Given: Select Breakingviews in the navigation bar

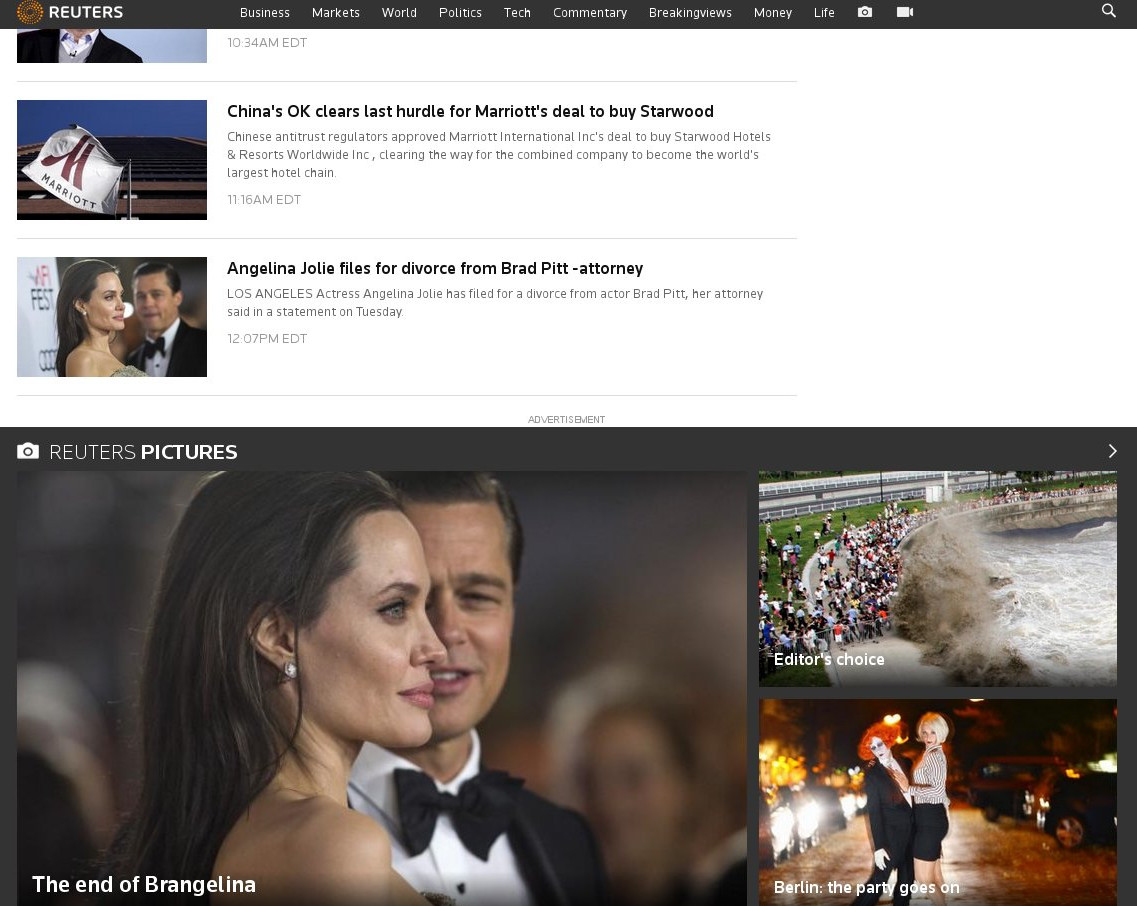Looking at the screenshot, I should 690,13.
